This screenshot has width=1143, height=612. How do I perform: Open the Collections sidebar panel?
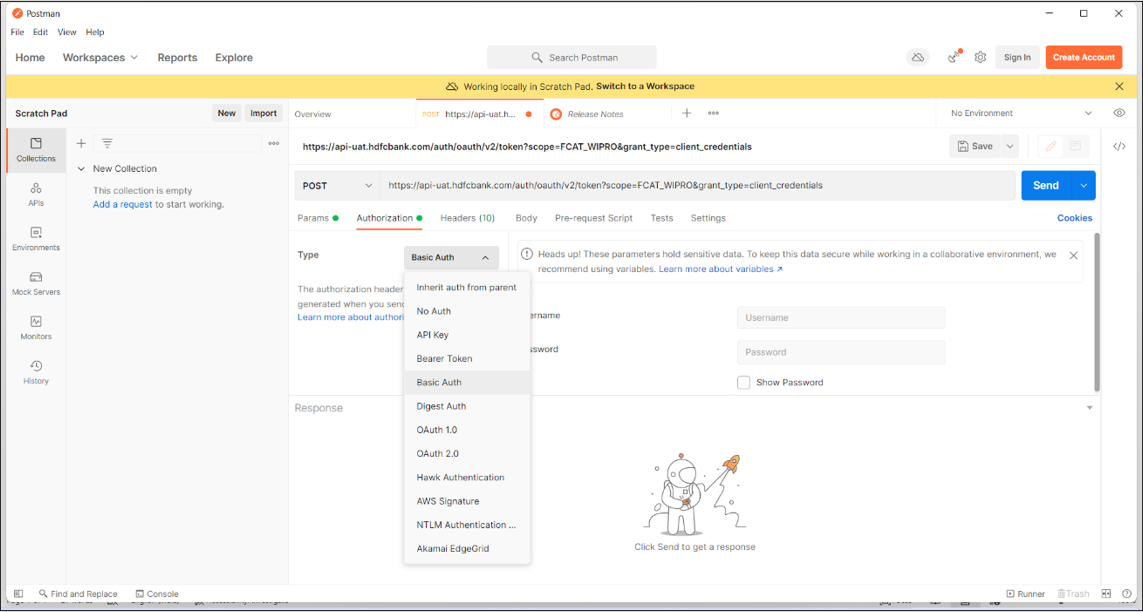[36, 149]
